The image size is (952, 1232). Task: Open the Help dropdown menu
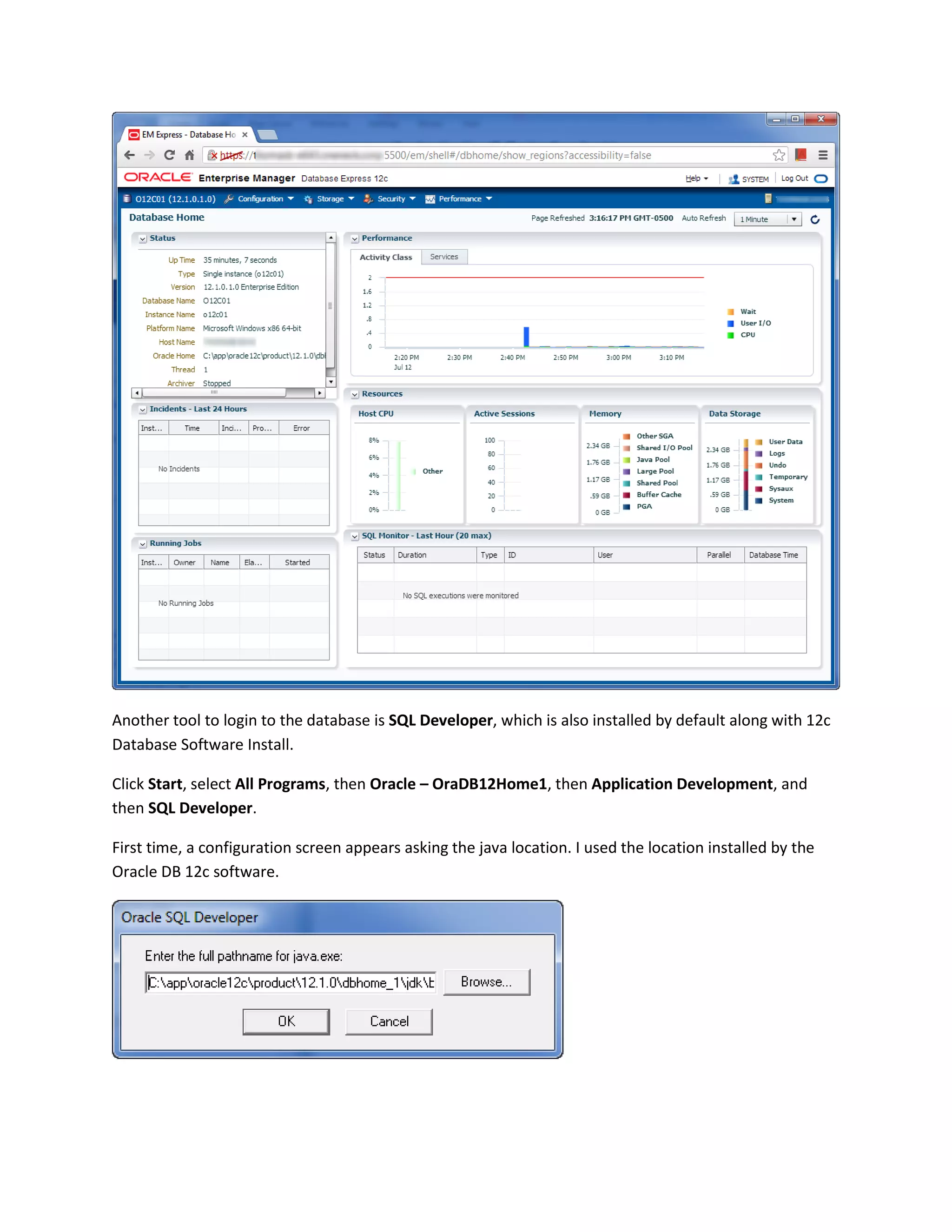pyautogui.click(x=696, y=178)
